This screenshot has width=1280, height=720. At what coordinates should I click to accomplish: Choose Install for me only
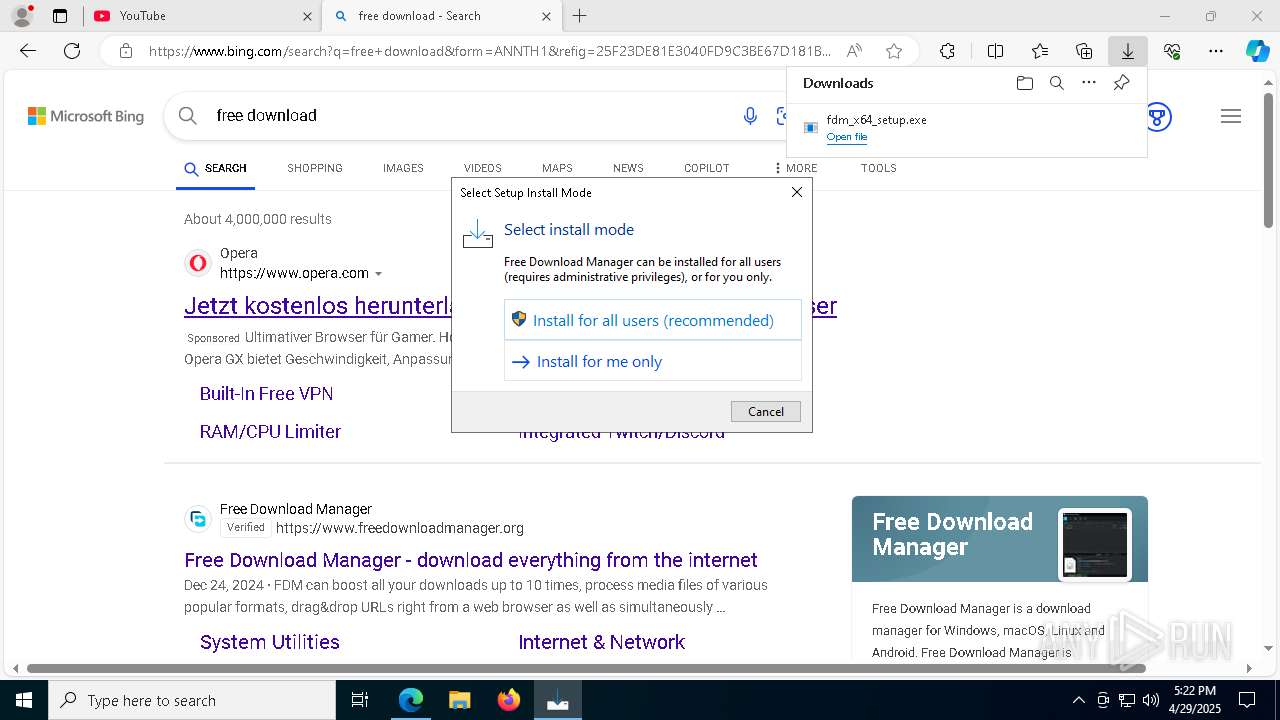tap(653, 361)
